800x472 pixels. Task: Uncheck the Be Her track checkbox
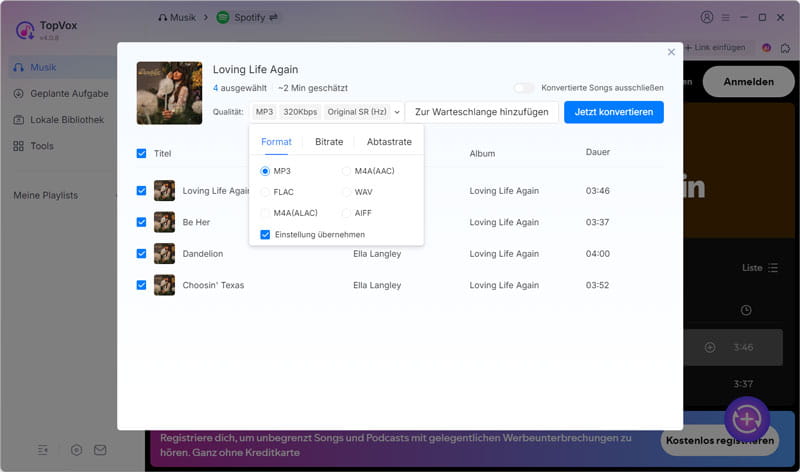point(141,222)
